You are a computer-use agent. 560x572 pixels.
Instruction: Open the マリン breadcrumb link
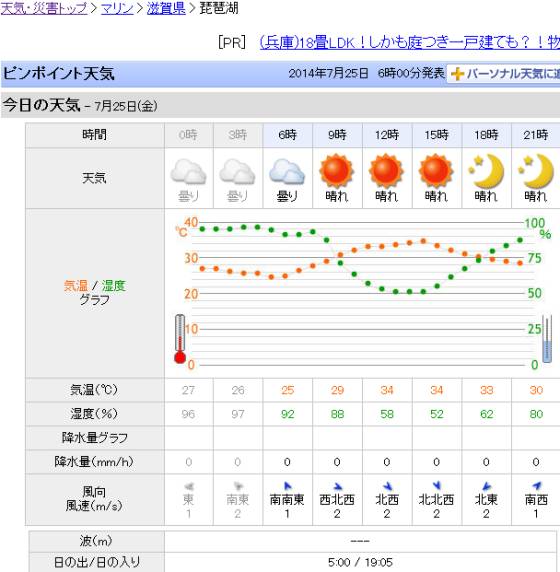click(x=117, y=8)
